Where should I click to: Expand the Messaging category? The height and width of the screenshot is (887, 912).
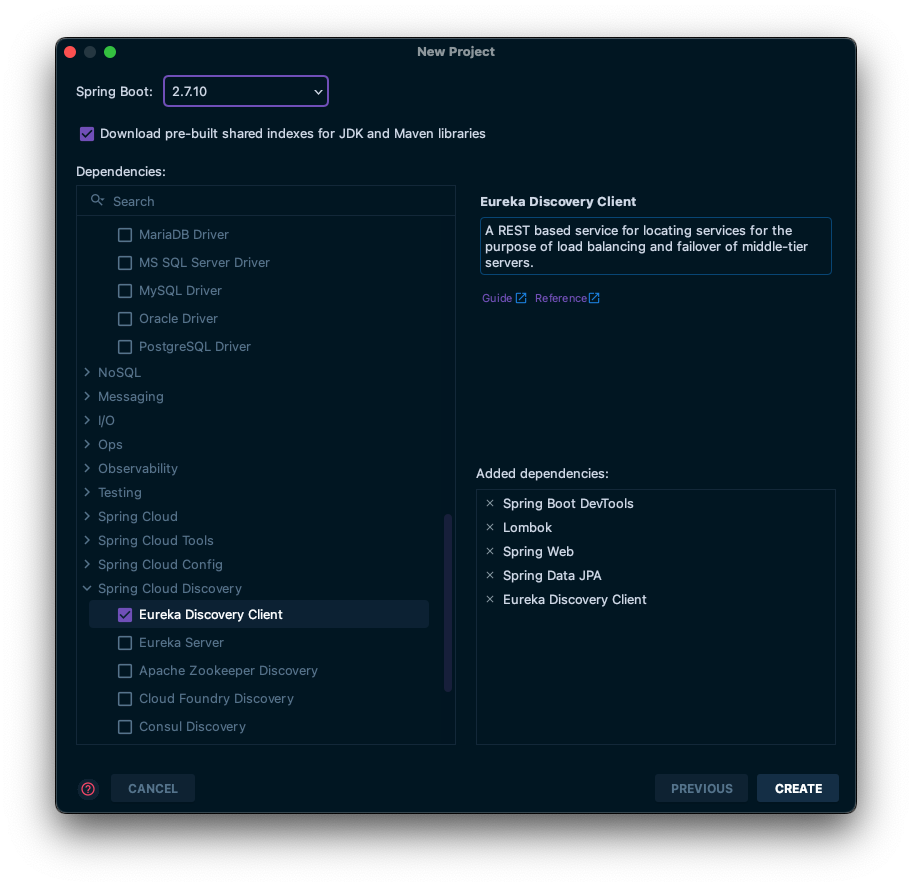pyautogui.click(x=87, y=396)
